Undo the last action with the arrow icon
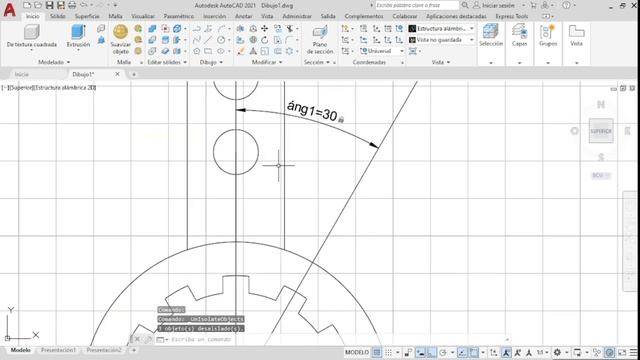This screenshot has height=360, width=640. [x=84, y=5]
